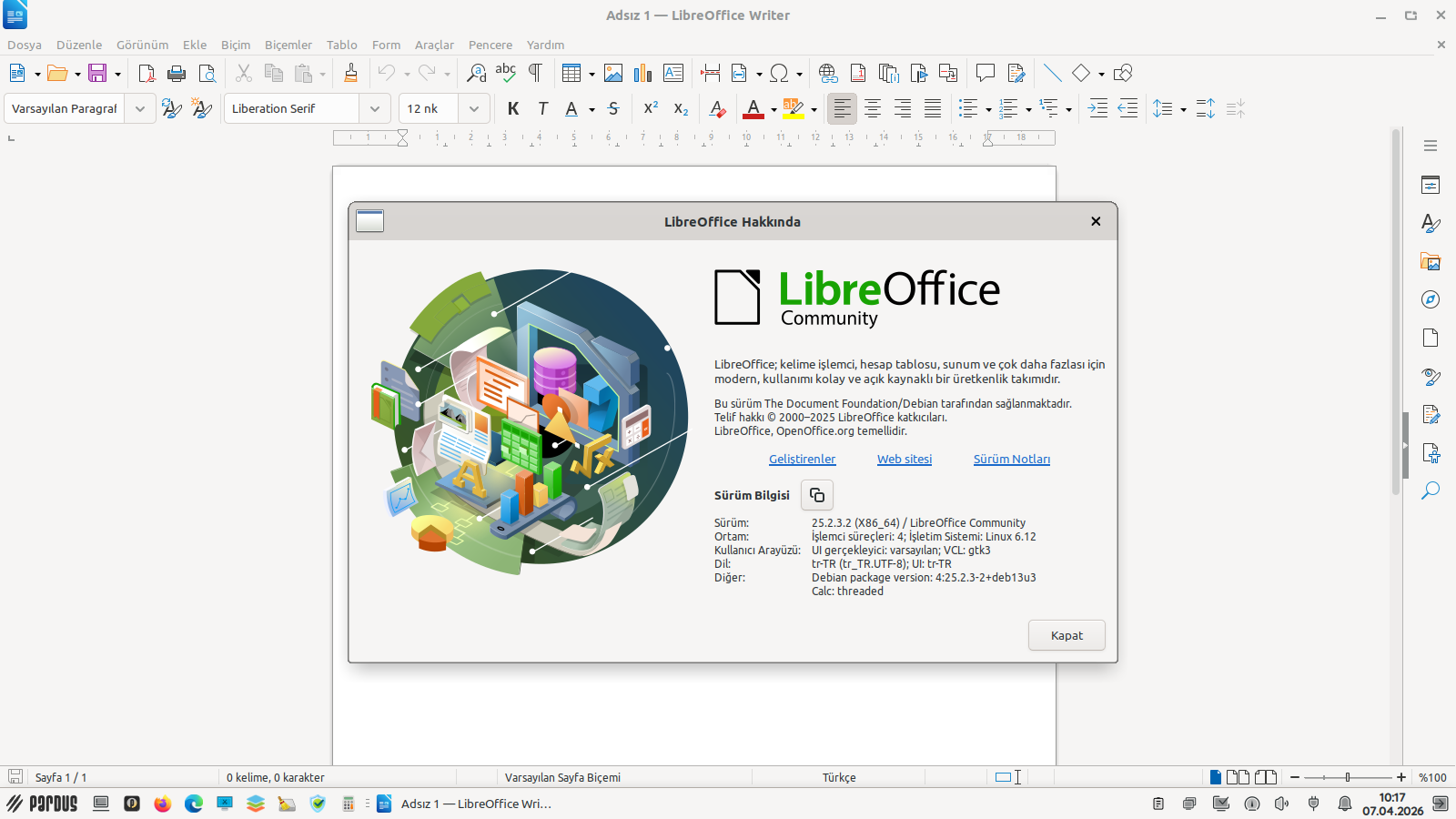This screenshot has height=819, width=1456.
Task: Open the Sürüm Notları link
Action: click(x=1011, y=460)
